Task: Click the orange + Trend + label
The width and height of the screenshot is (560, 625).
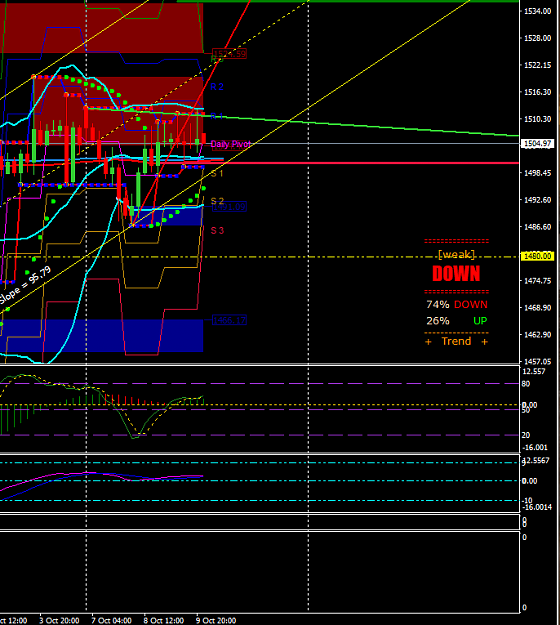Action: [456, 341]
